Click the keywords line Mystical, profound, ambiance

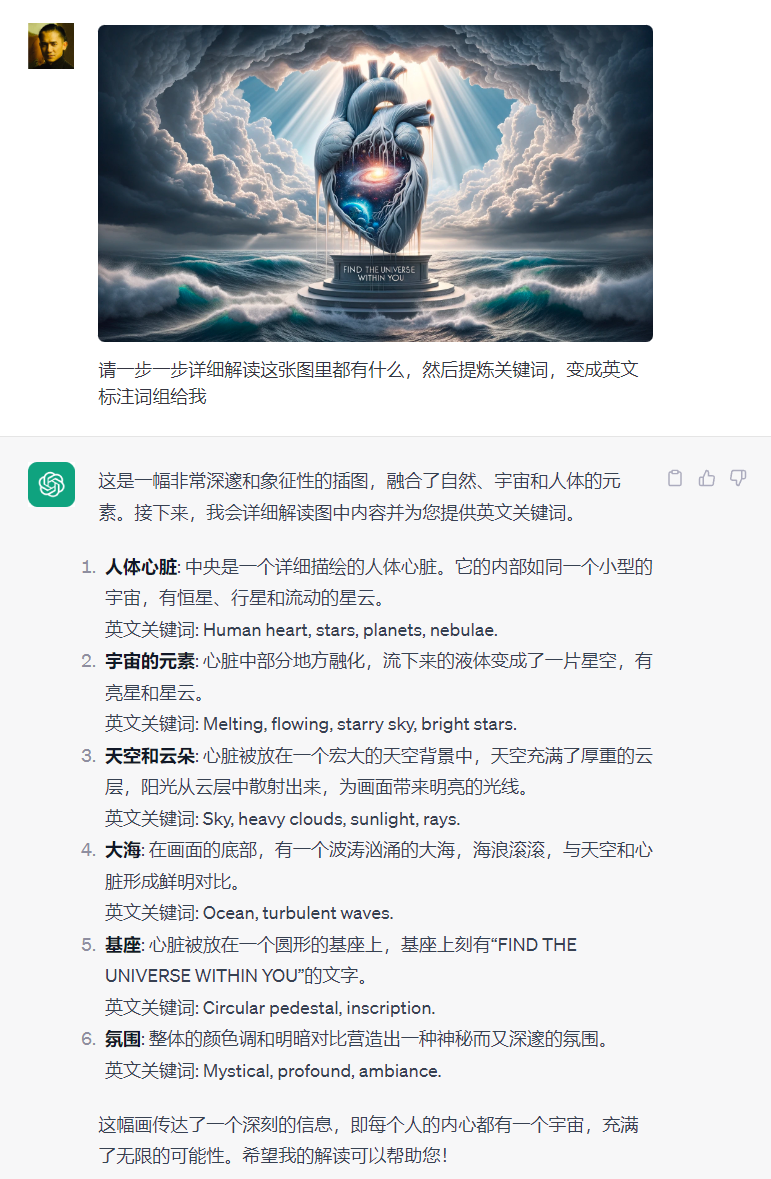(x=273, y=1071)
